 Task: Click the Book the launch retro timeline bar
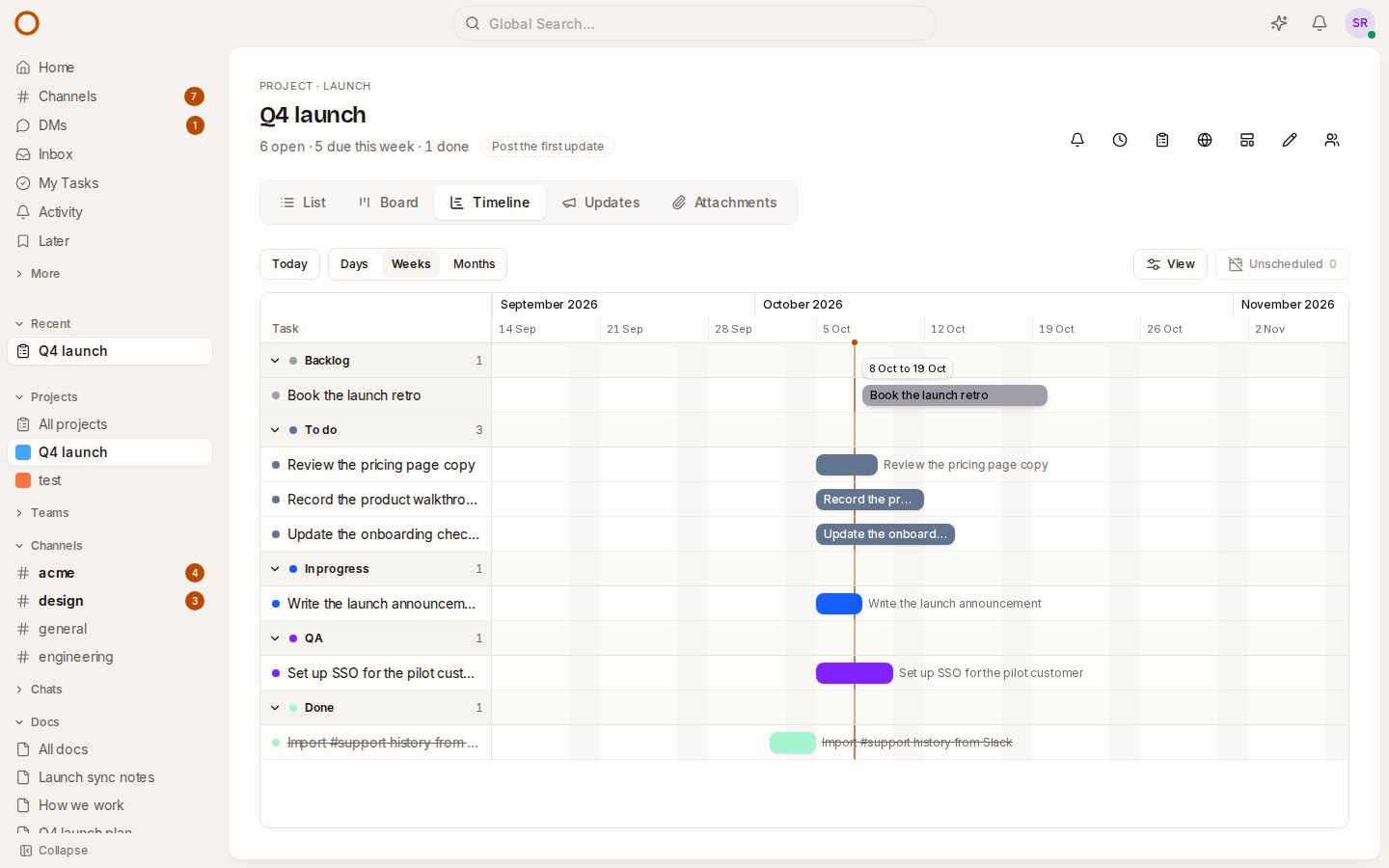tap(955, 395)
